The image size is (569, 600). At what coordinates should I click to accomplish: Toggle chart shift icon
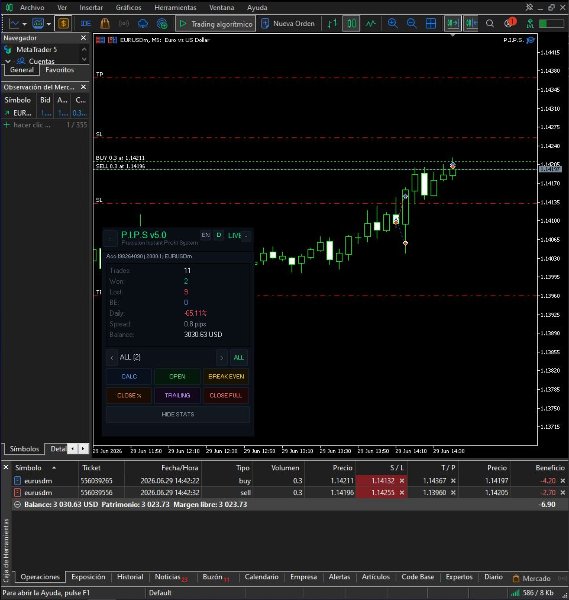471,24
